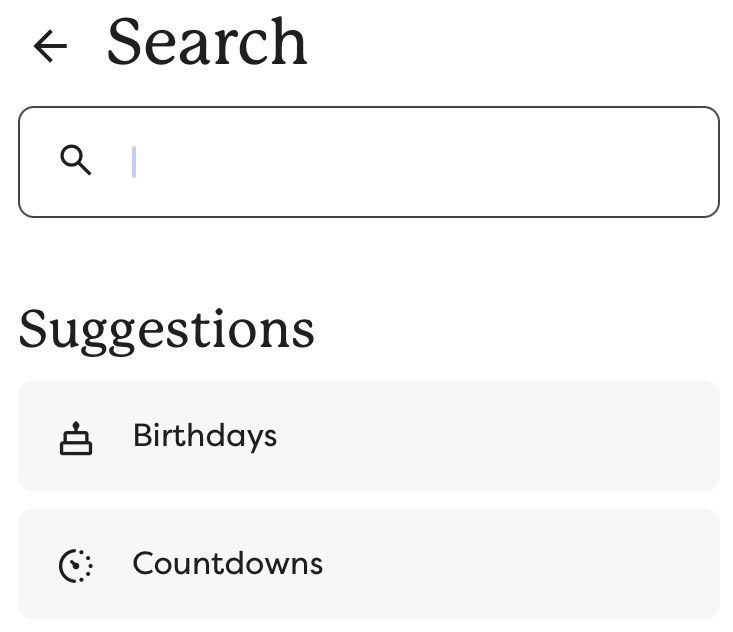Viewport: 733px width, 632px height.
Task: Click the magnifying glass search icon
Action: [x=76, y=160]
